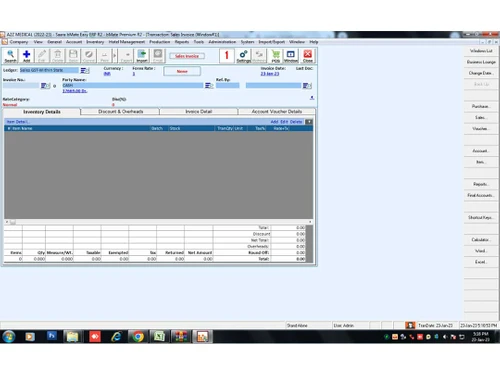This screenshot has height=375, width=500.
Task: Click the greyed Refresh toolbar icon
Action: point(259,56)
